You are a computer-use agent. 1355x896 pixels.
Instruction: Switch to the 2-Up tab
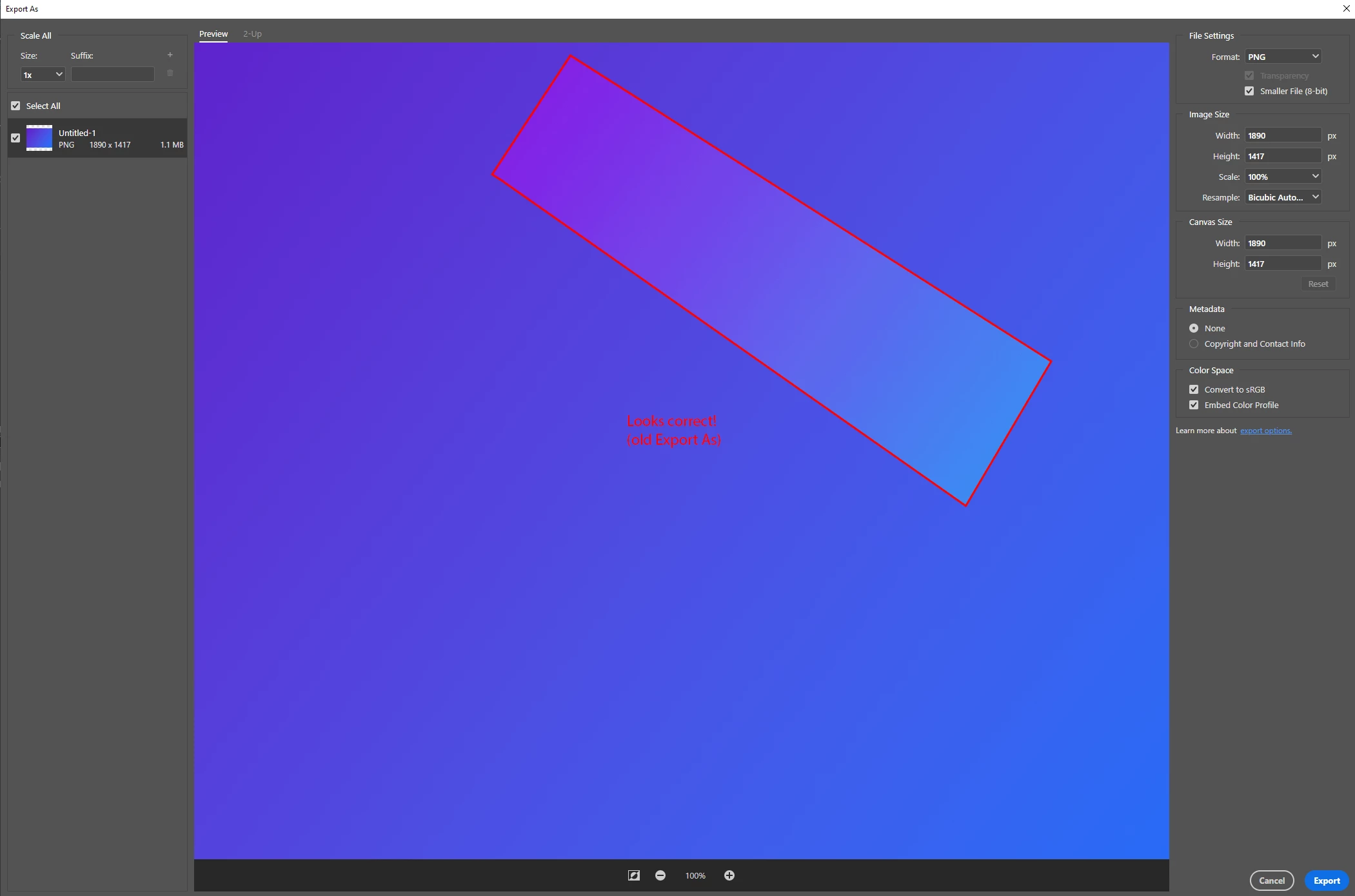pos(252,34)
